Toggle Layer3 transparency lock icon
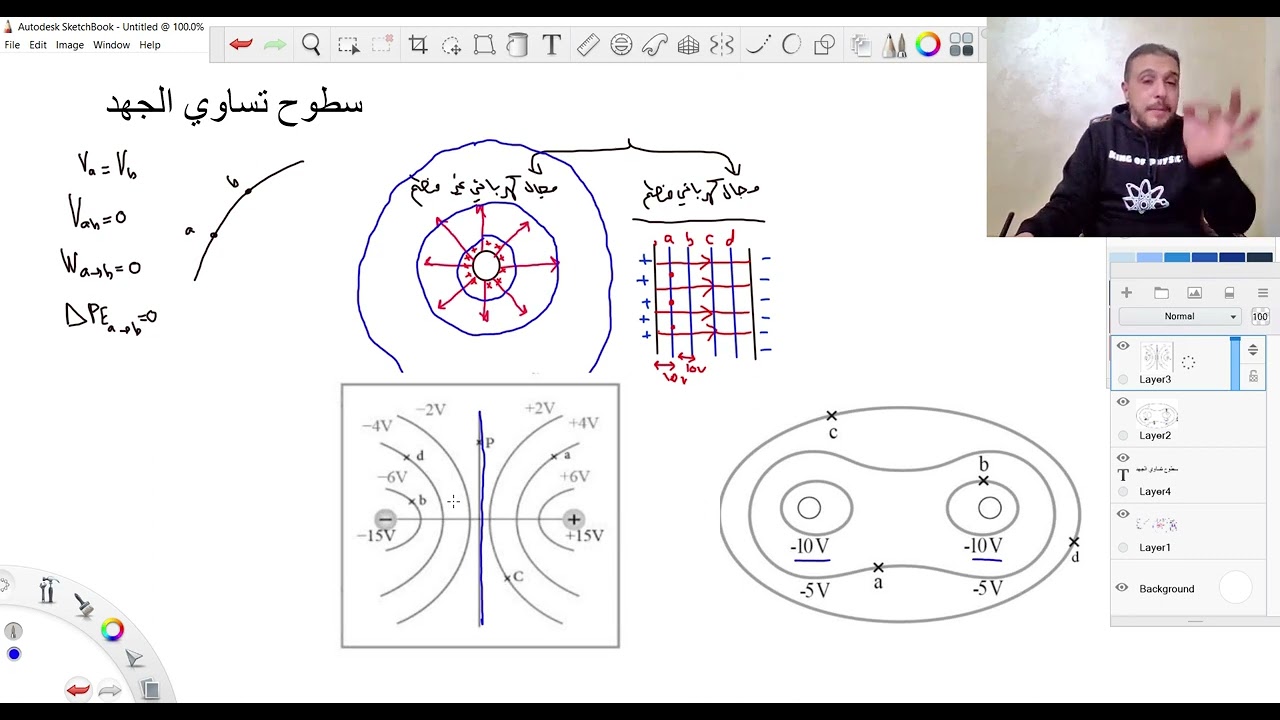The height and width of the screenshot is (720, 1280). click(1253, 376)
